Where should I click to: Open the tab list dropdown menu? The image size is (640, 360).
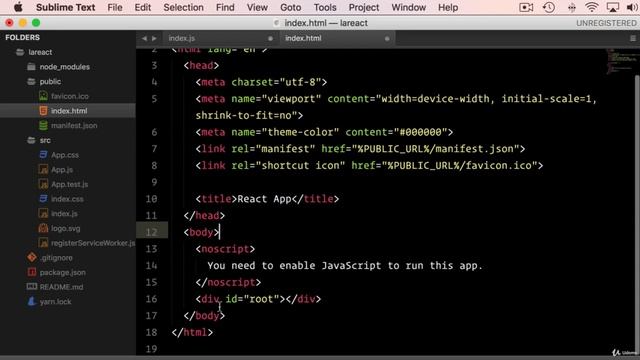[x=633, y=38]
